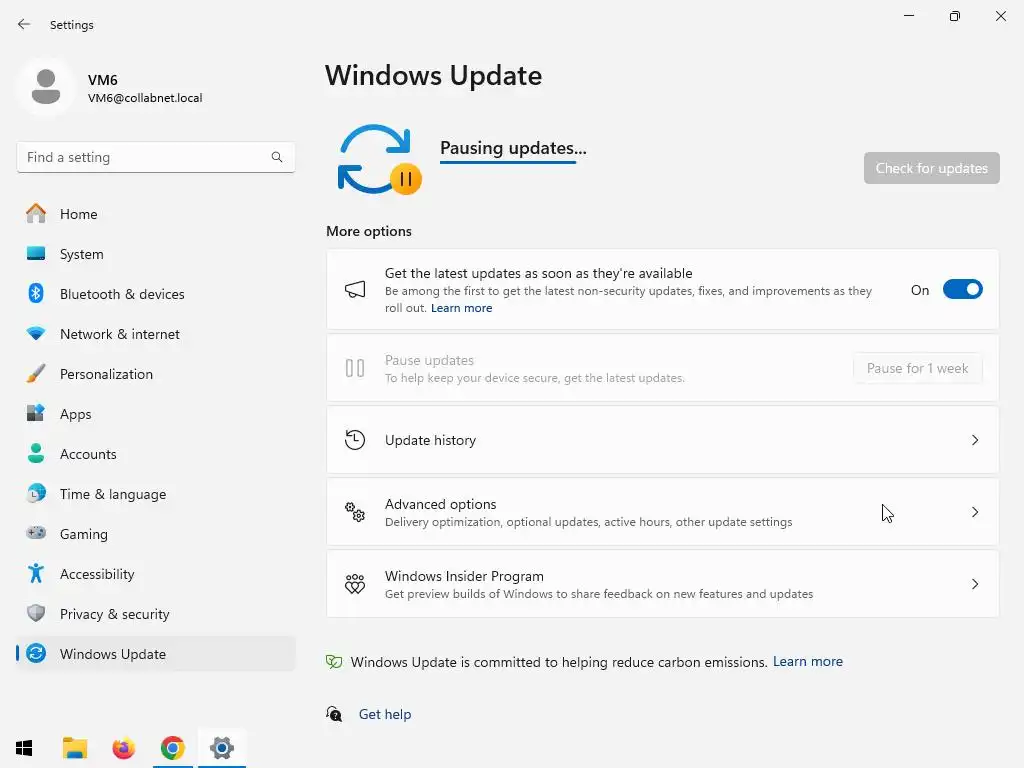Open Personalization settings
This screenshot has height=768, width=1024.
[155, 374]
